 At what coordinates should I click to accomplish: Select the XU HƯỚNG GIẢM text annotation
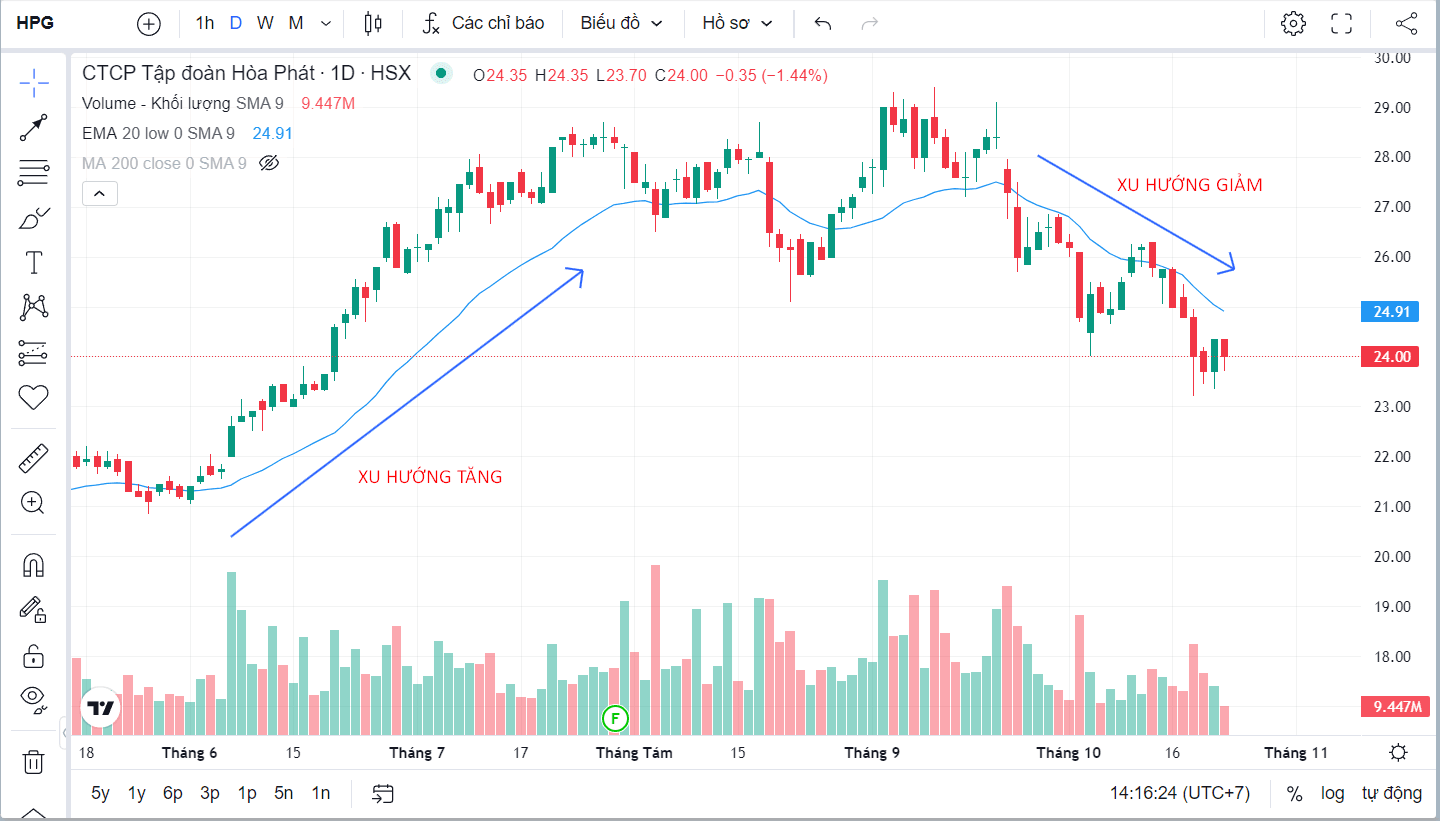1189,185
